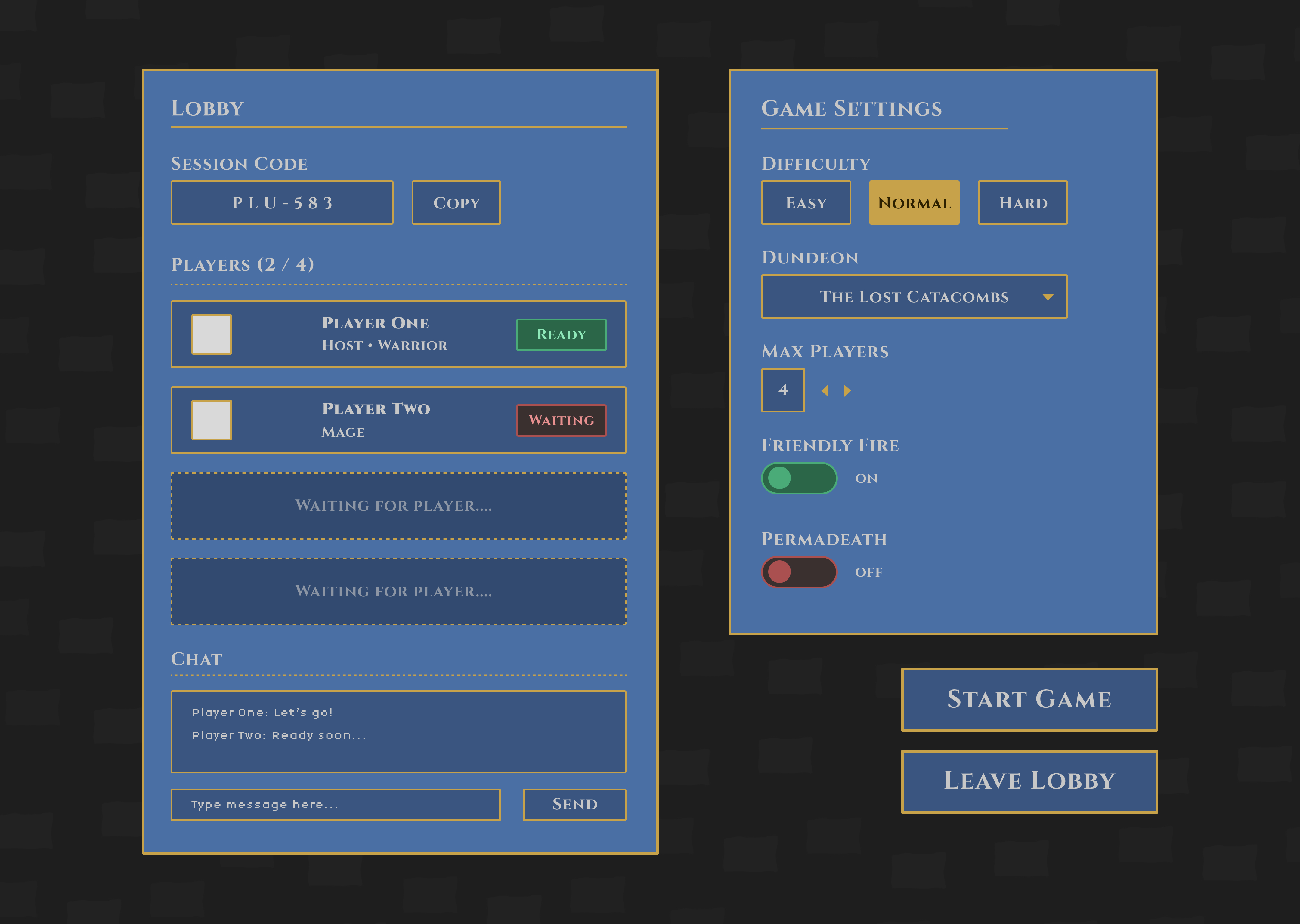Image resolution: width=1300 pixels, height=924 pixels.
Task: Click the Chat section heading
Action: point(197,659)
